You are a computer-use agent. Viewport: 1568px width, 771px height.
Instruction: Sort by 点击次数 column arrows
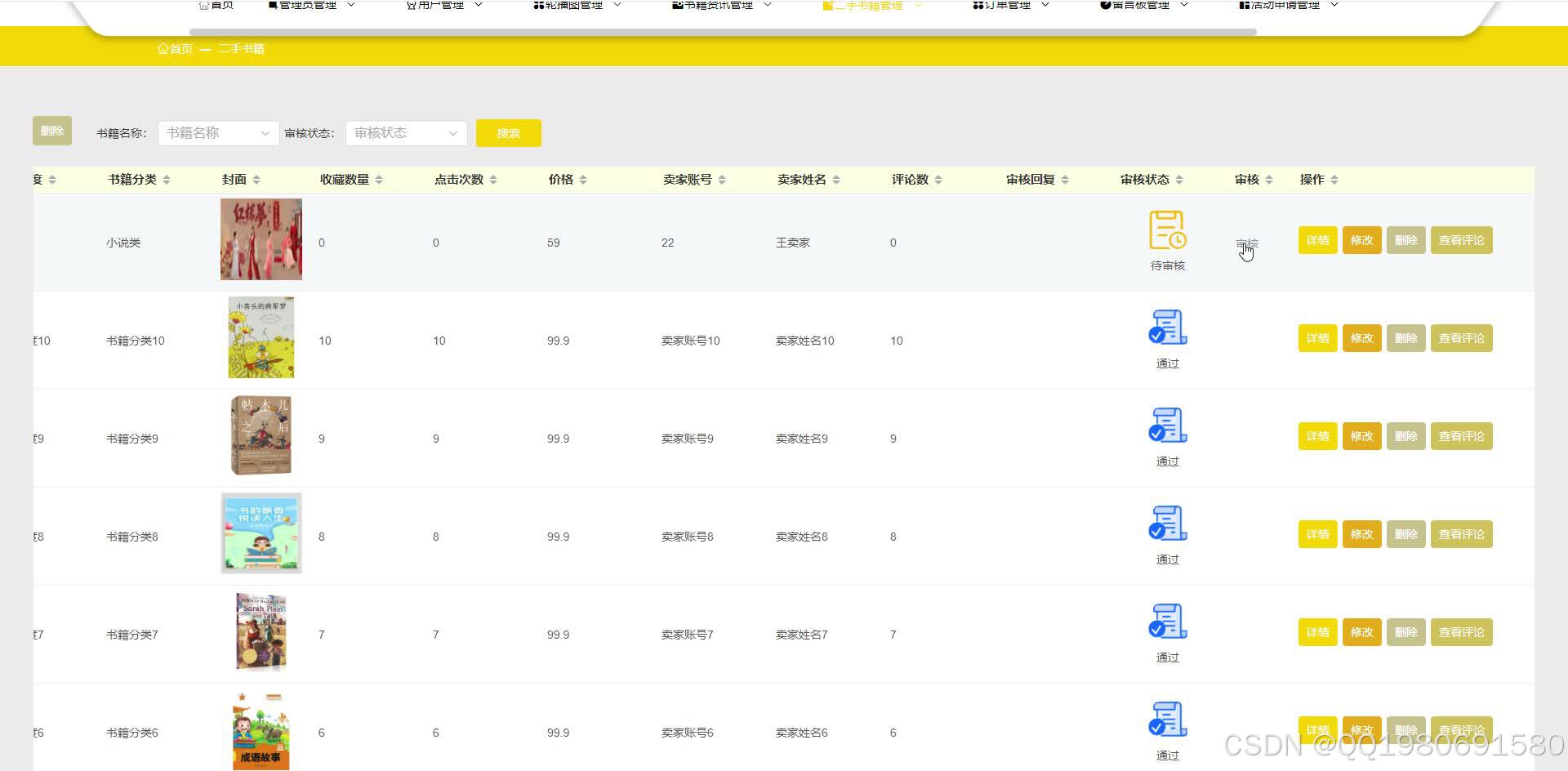tap(493, 180)
